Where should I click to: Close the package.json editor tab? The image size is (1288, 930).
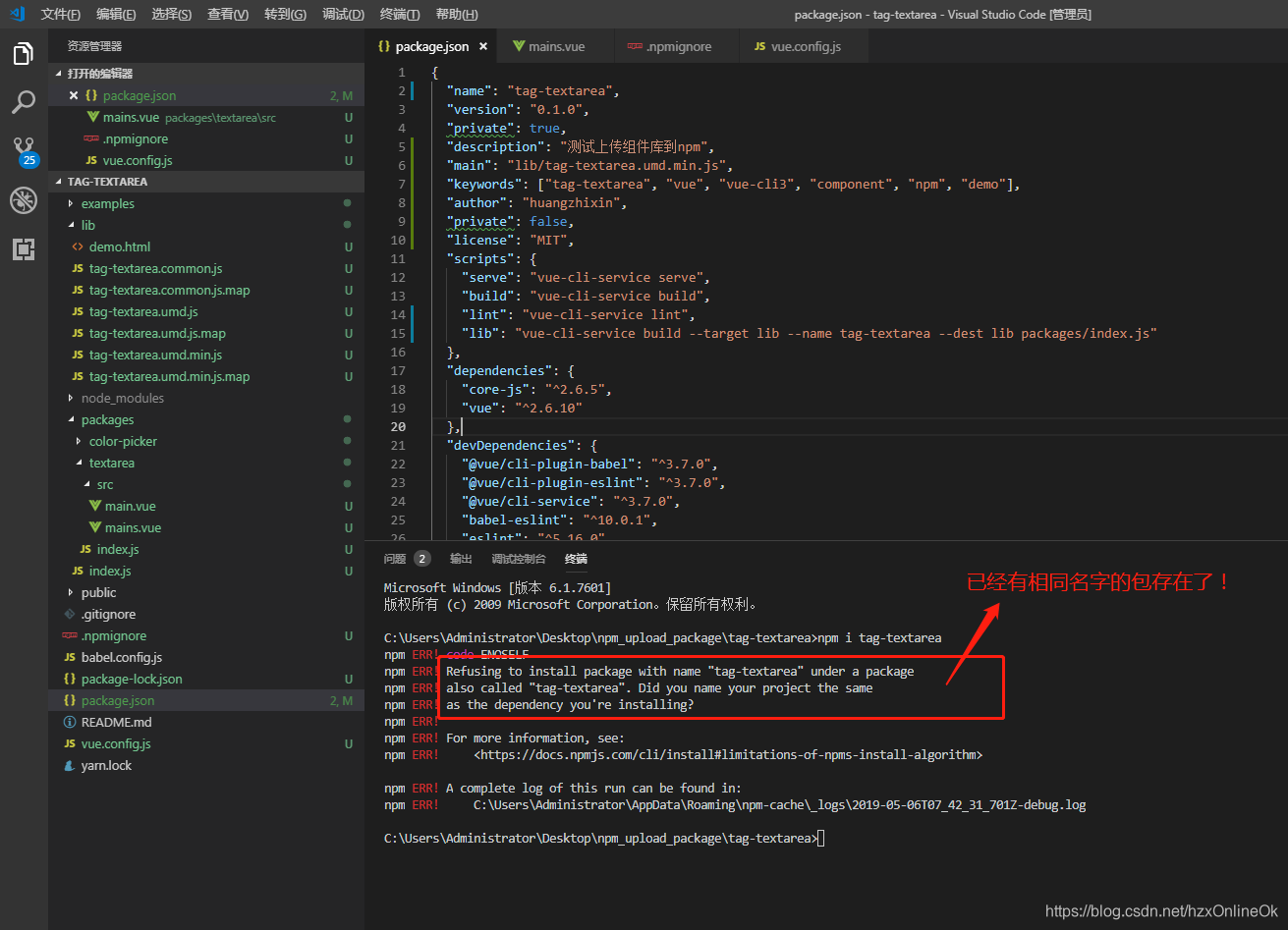coord(482,46)
